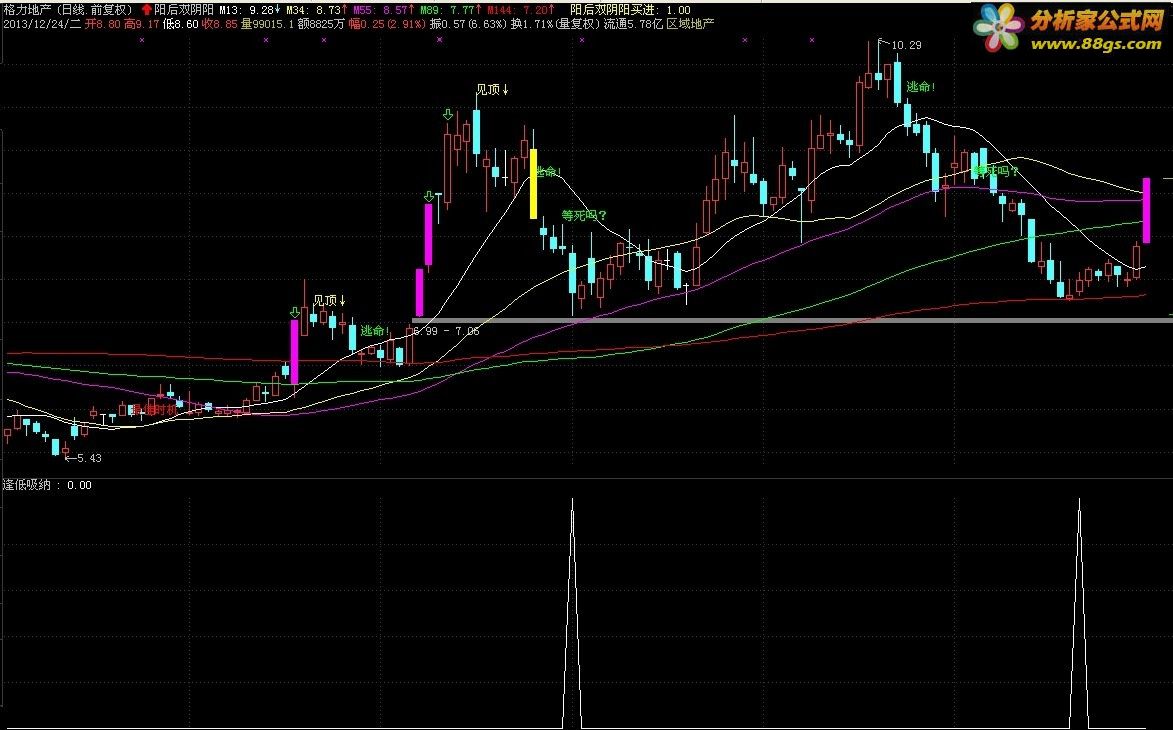Click the date 2013/12/24/二
Viewport: 1173px width, 730px height.
tap(42, 23)
